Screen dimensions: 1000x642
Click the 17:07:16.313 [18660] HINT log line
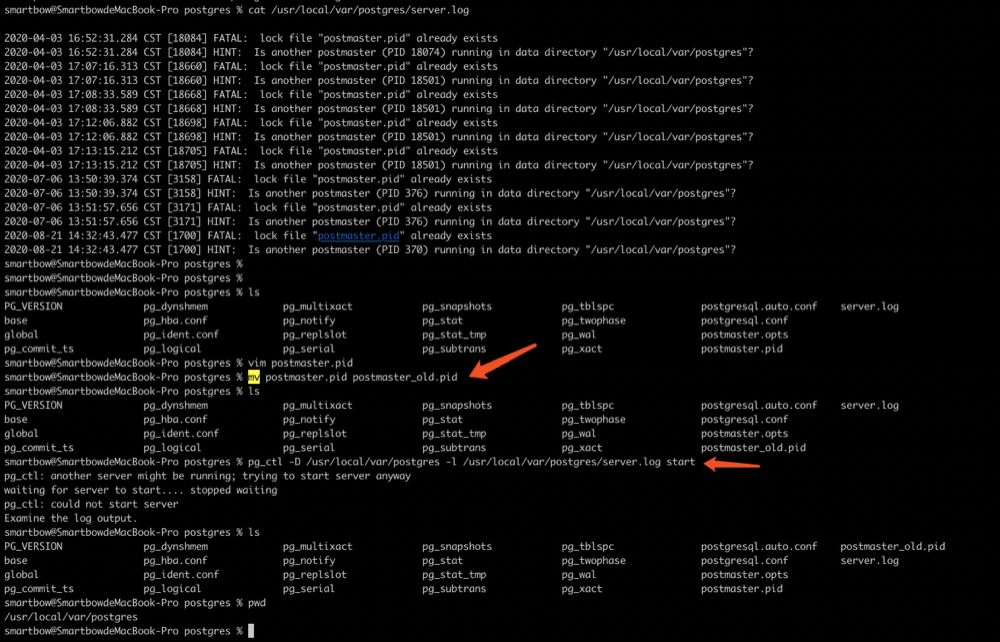coord(379,80)
